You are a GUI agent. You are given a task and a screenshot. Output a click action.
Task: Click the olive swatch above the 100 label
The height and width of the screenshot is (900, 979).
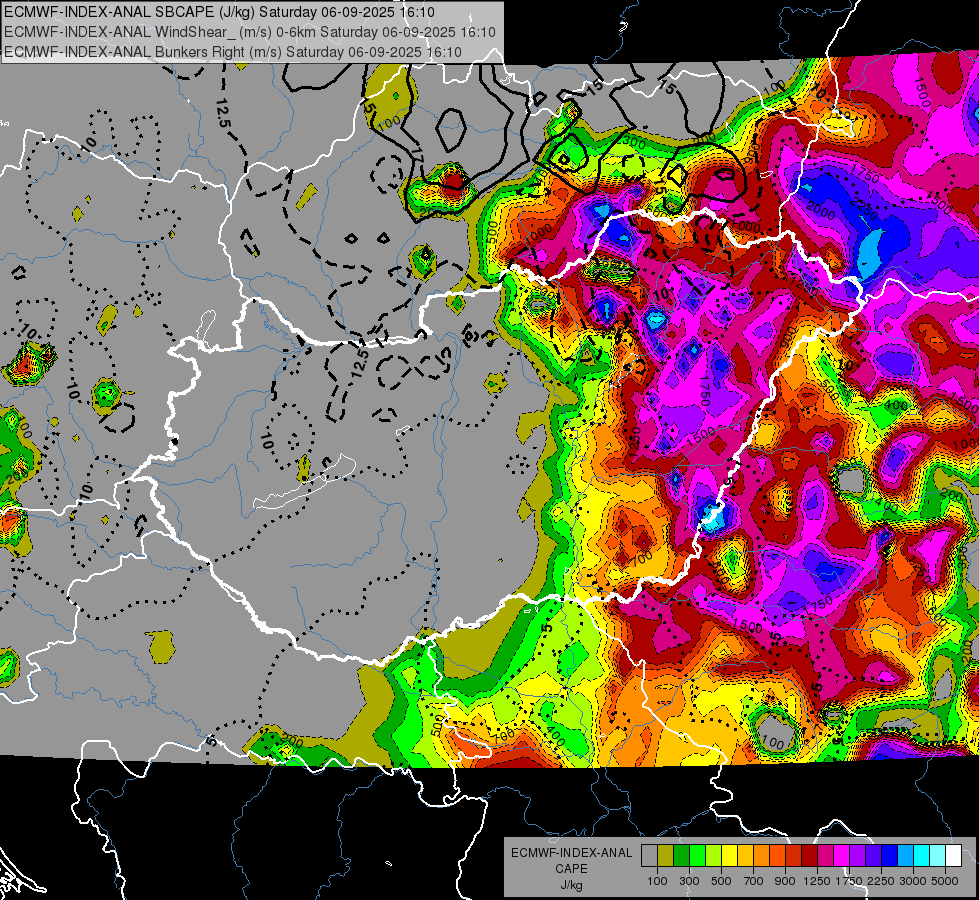click(665, 856)
